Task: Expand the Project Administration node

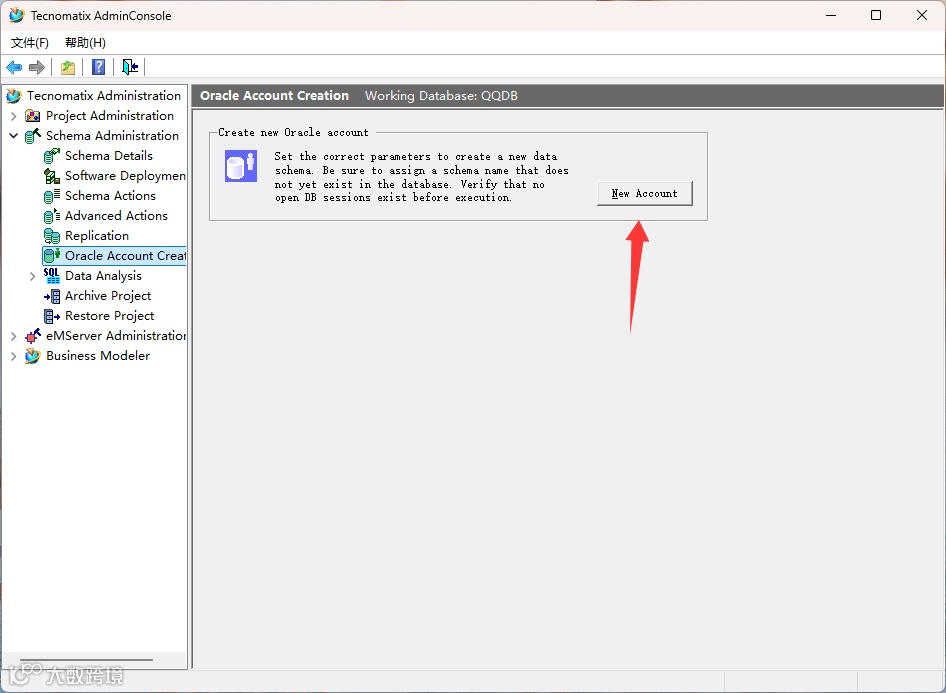Action: pos(13,116)
